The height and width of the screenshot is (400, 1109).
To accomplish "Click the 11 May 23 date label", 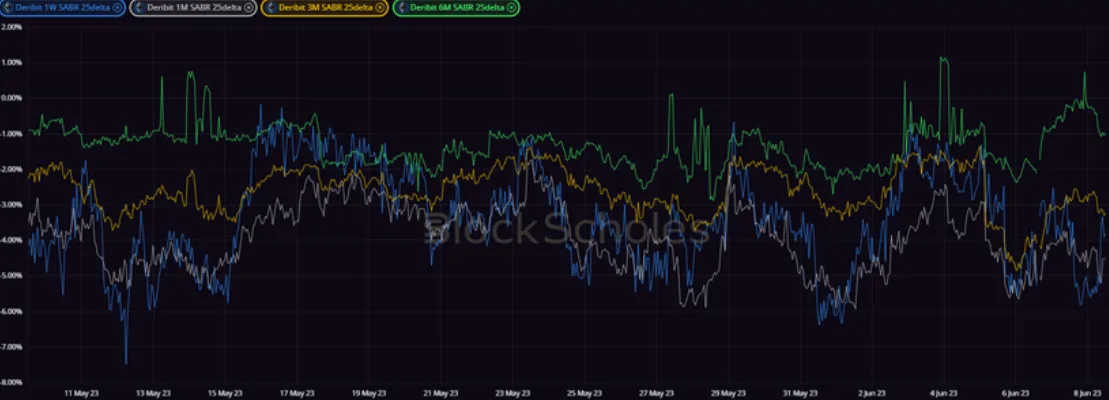I will tap(80, 392).
